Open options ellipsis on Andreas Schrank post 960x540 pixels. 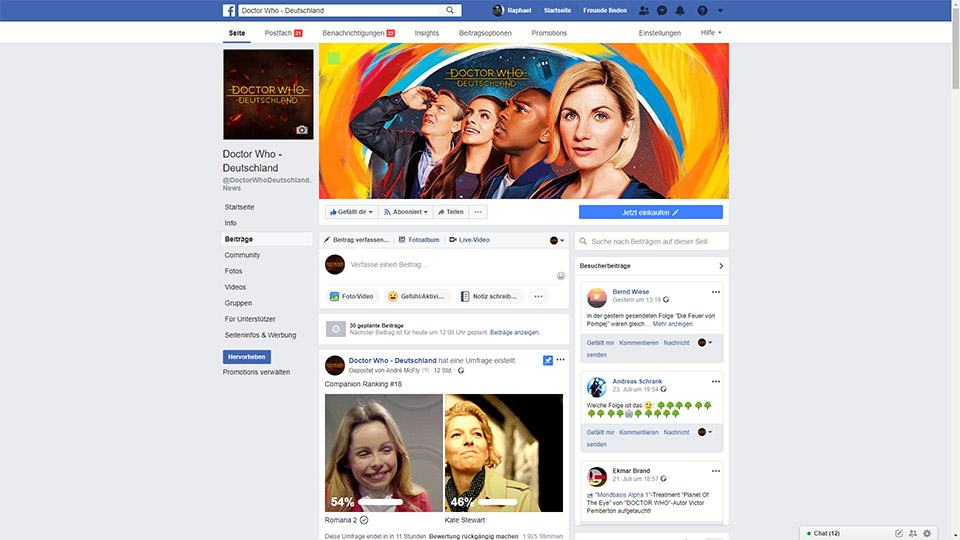click(716, 381)
